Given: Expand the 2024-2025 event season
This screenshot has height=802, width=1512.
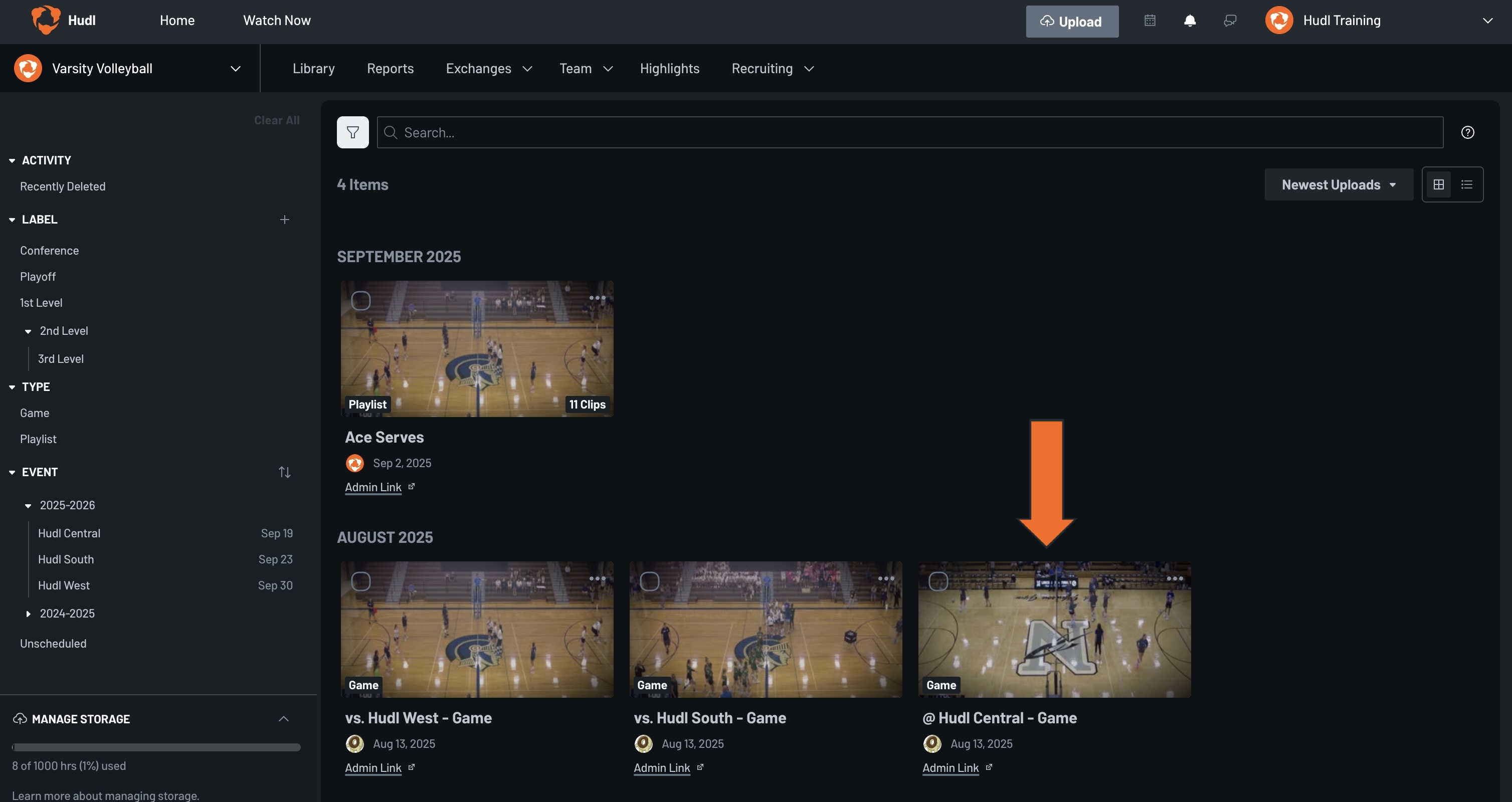Looking at the screenshot, I should click(x=28, y=613).
